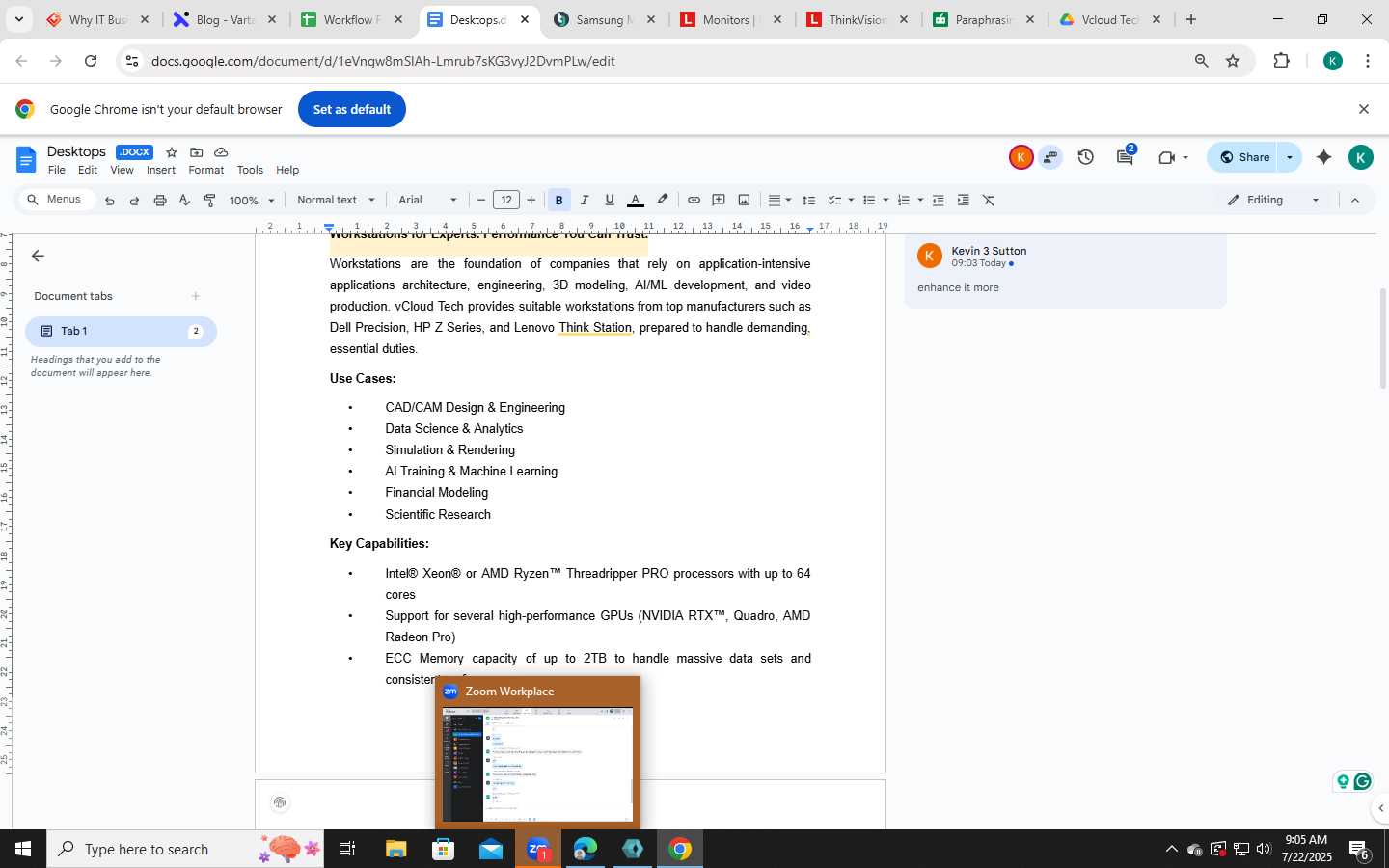Screen dimensions: 1389x868
Task: Insert a link using the link icon
Action: [694, 201]
